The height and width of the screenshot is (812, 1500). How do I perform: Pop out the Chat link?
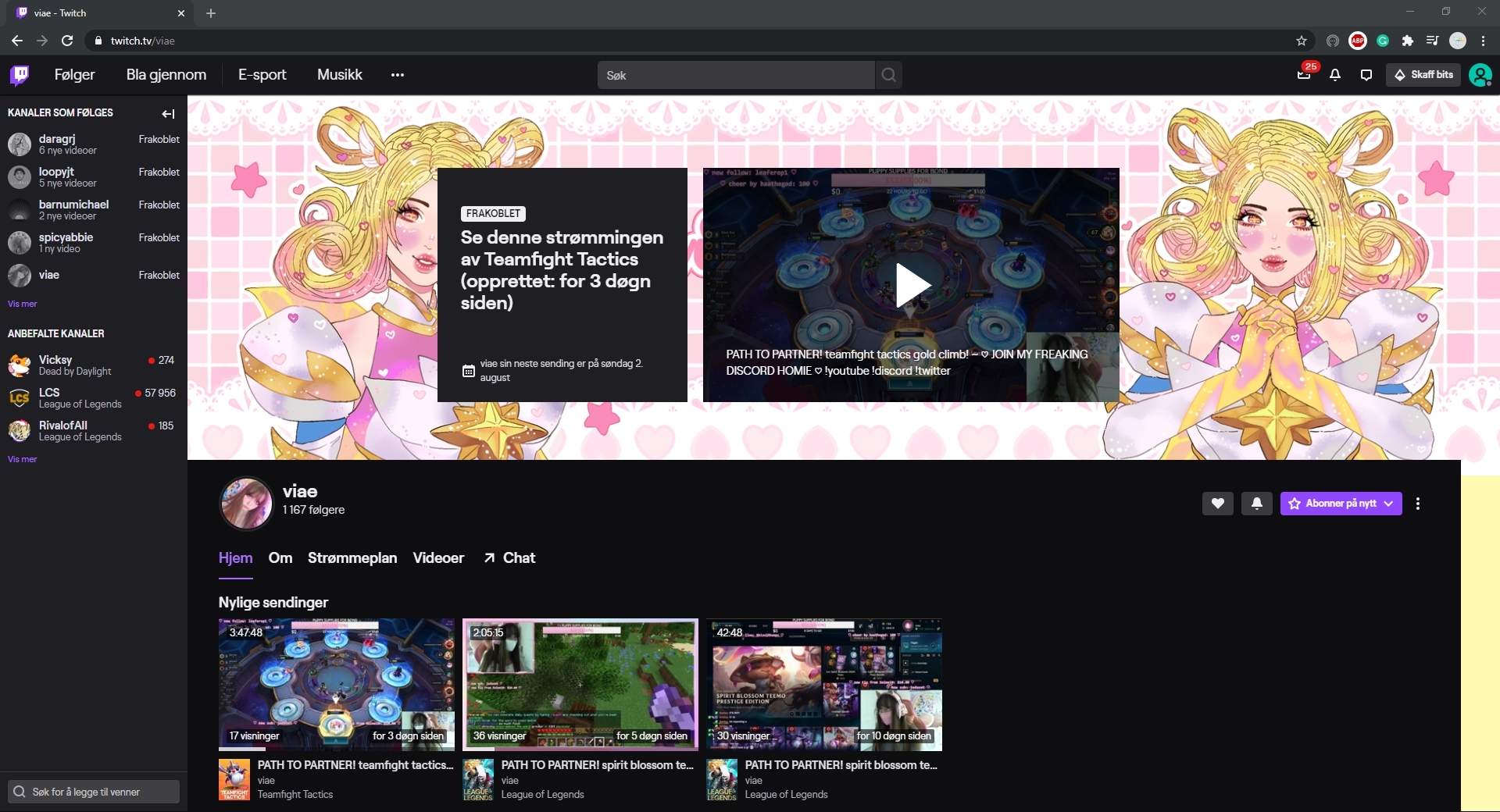point(509,557)
